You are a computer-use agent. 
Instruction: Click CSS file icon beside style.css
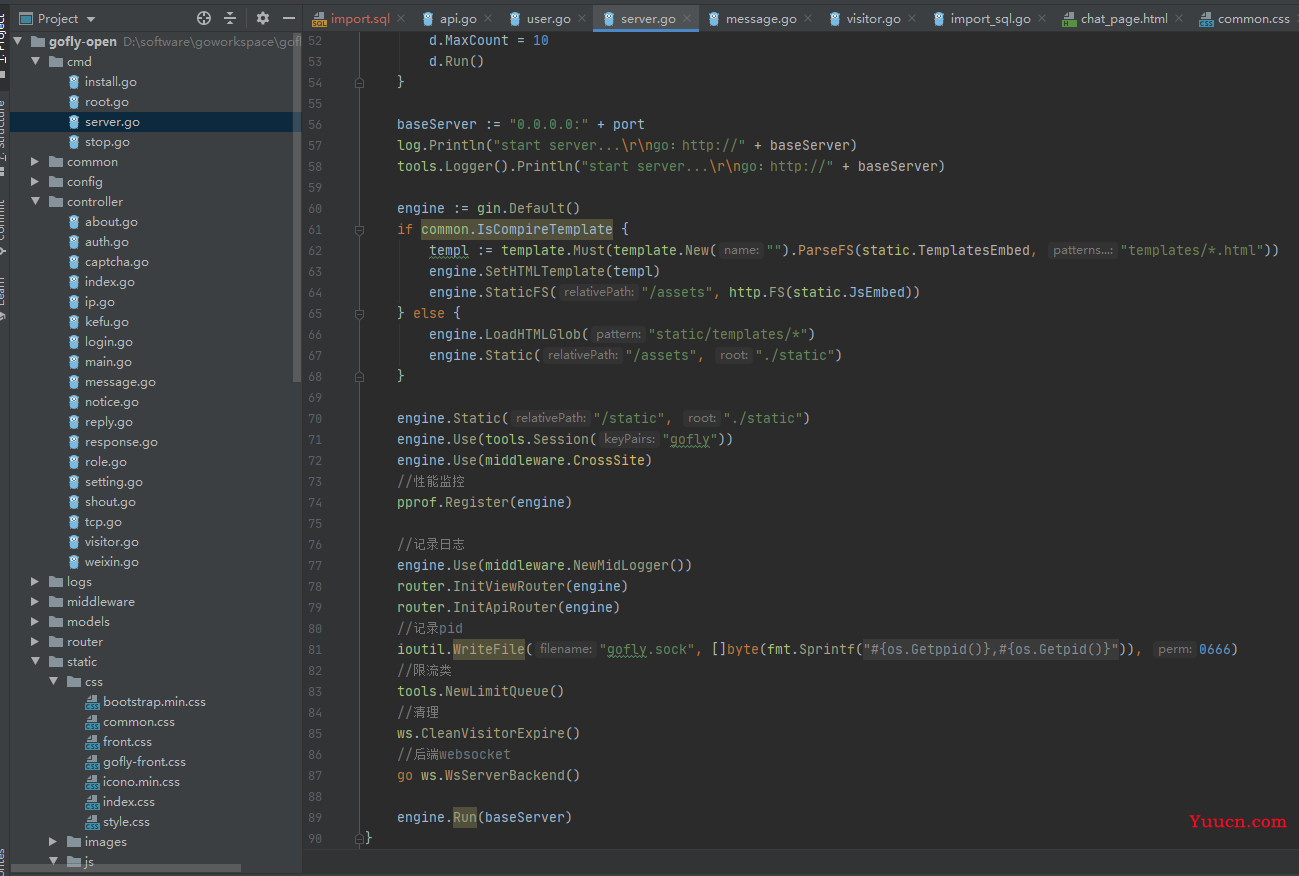tap(93, 822)
